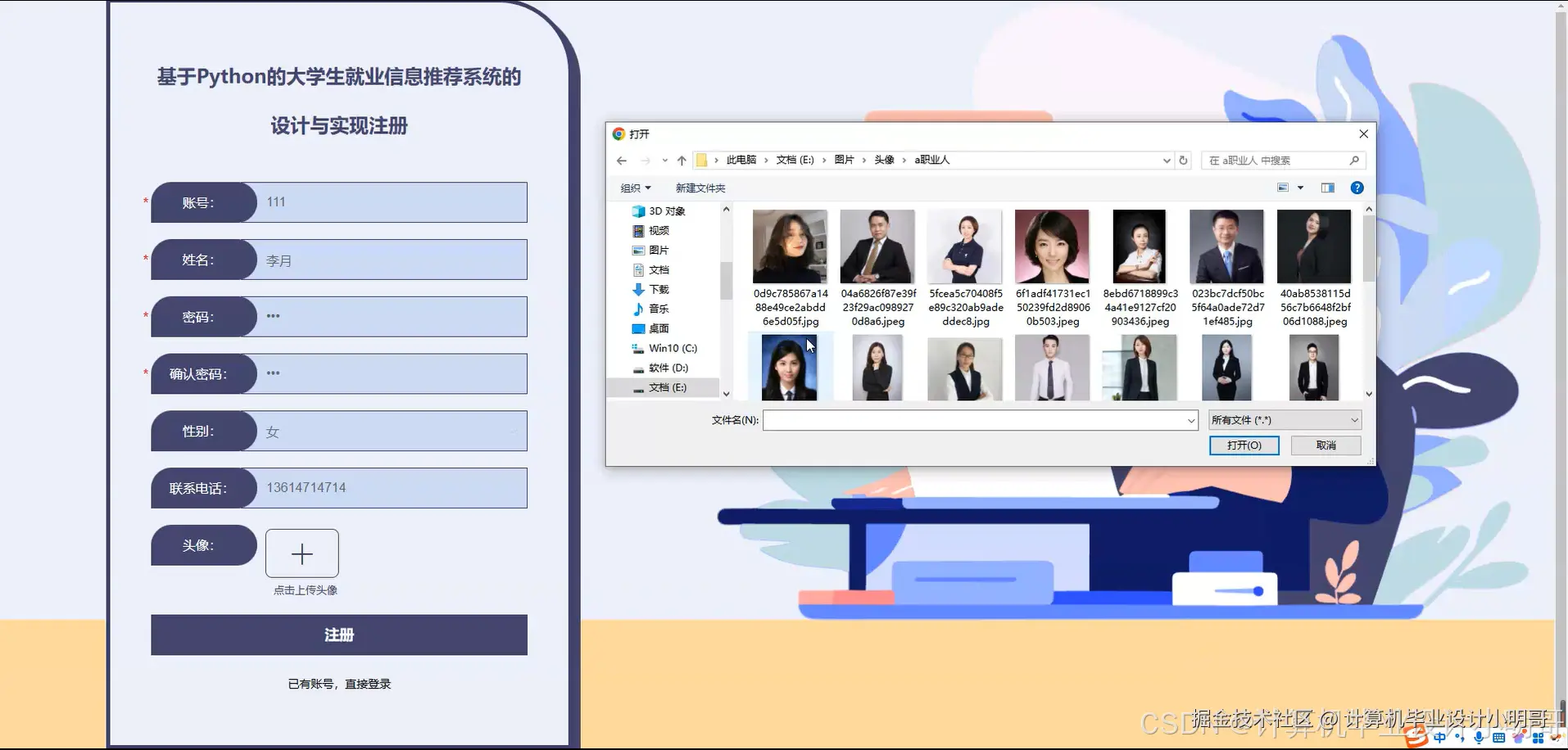Viewport: 1568px width, 750px height.
Task: Click the search magnifier icon
Action: click(x=1354, y=160)
